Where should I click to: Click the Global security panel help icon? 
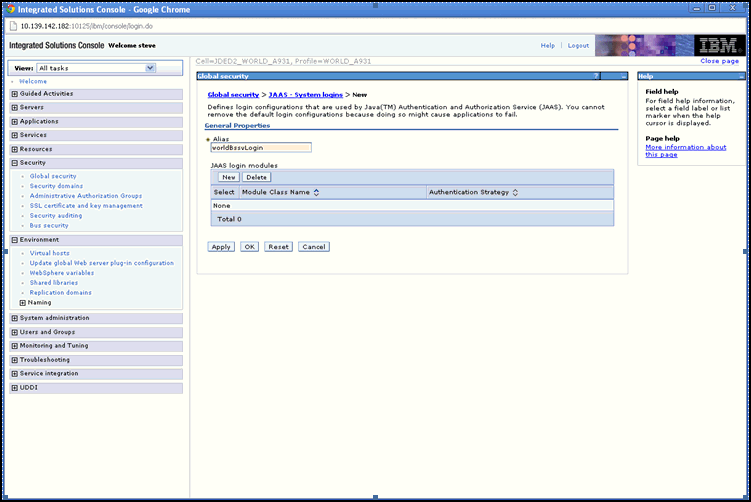coord(596,76)
